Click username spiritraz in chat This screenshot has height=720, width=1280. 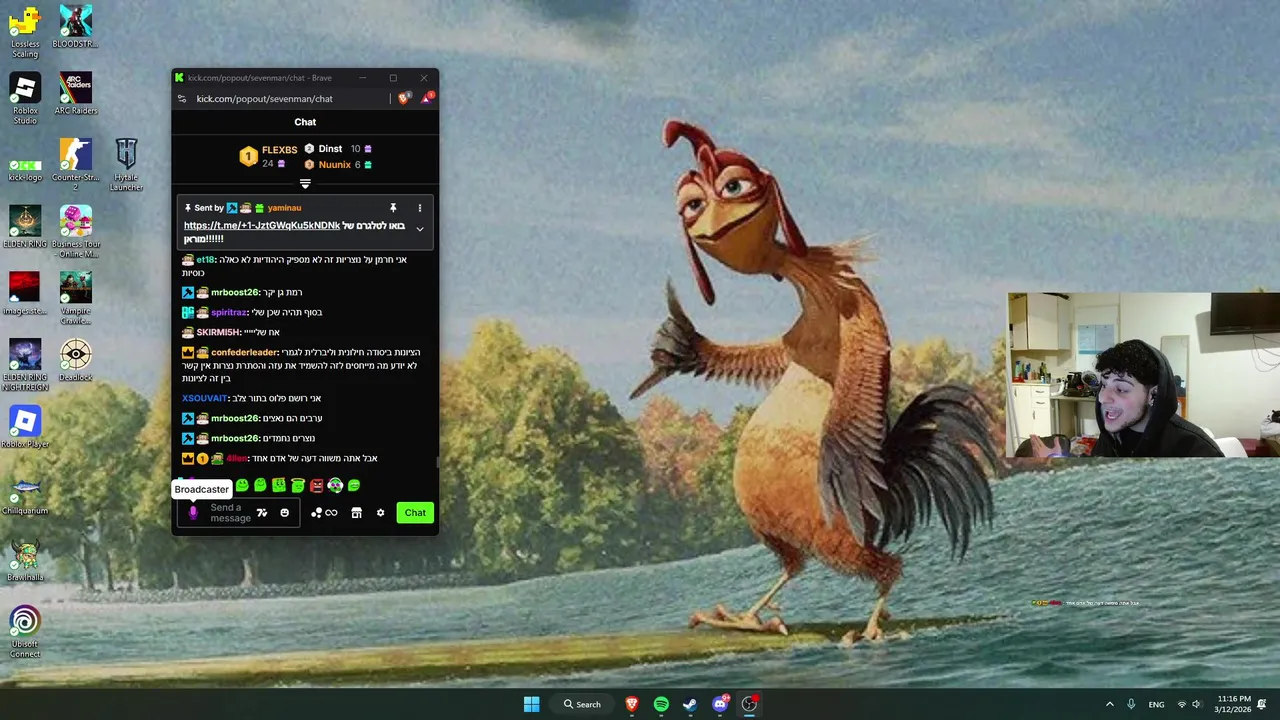(x=228, y=312)
